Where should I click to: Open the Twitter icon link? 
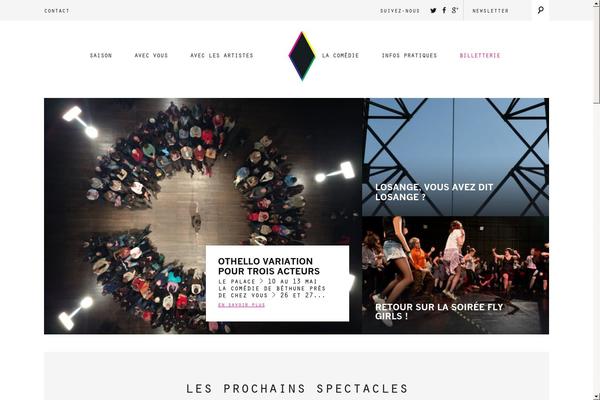(x=433, y=10)
